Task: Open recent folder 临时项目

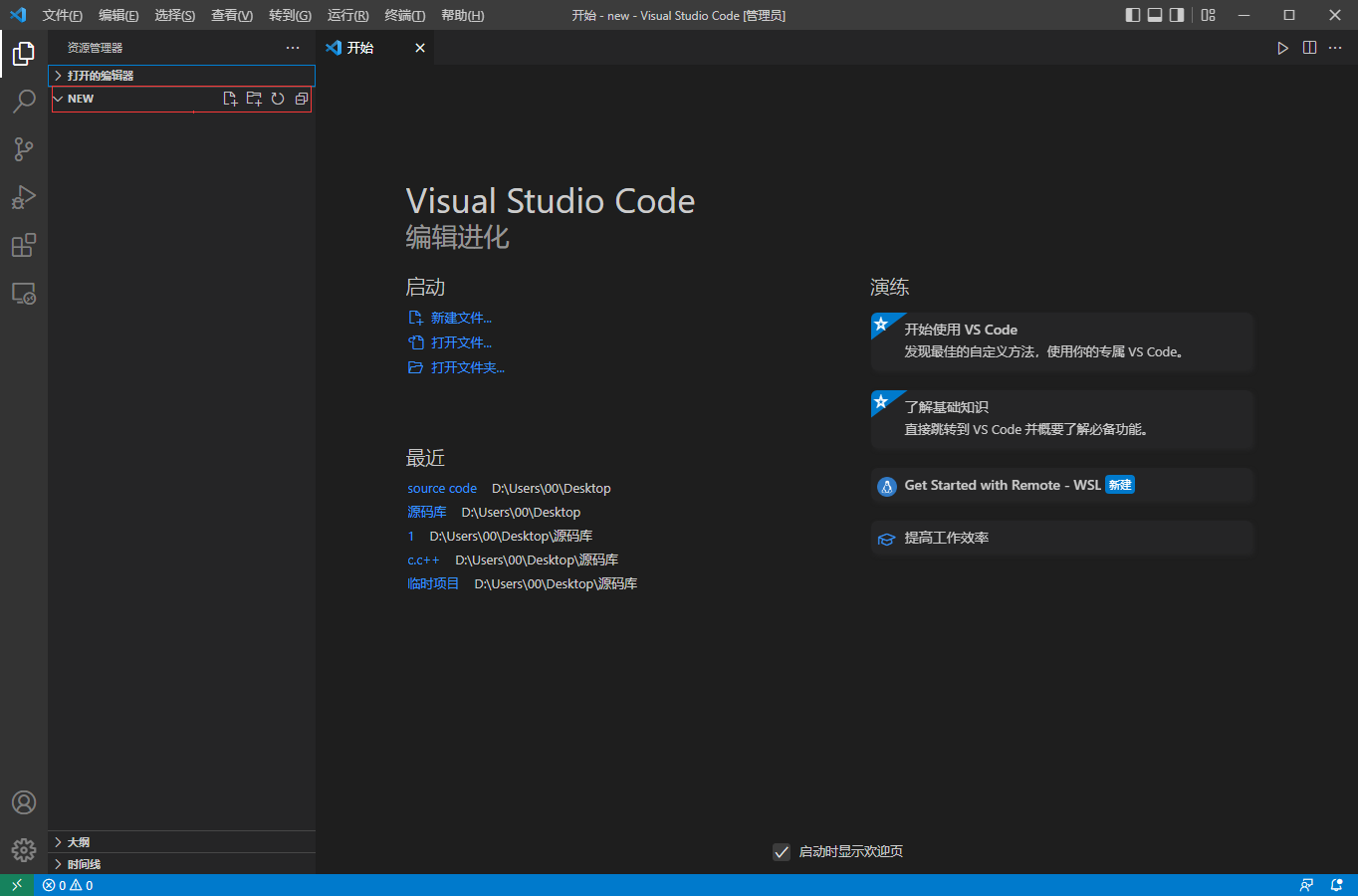Action: pyautogui.click(x=433, y=583)
